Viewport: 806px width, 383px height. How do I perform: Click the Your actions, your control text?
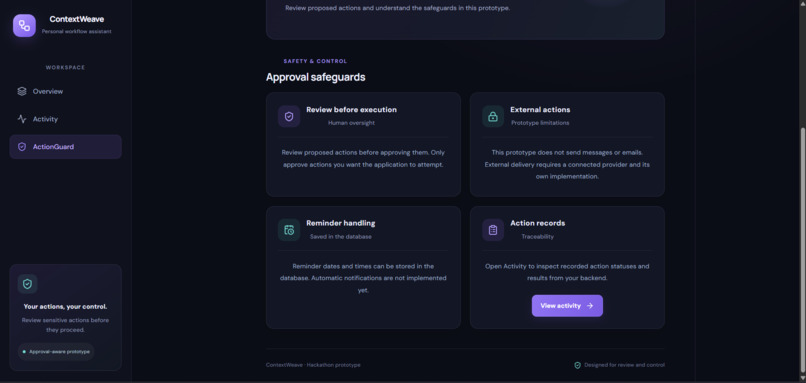pyautogui.click(x=65, y=306)
